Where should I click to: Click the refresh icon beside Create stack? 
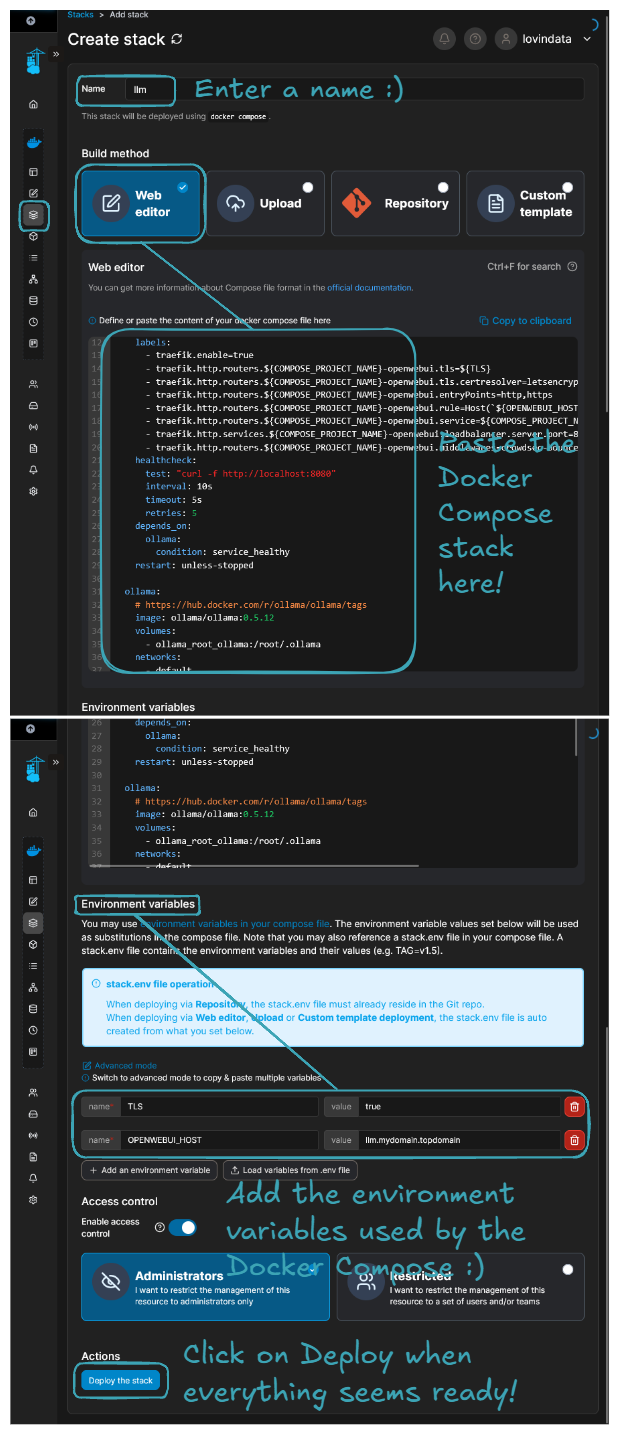pos(177,39)
